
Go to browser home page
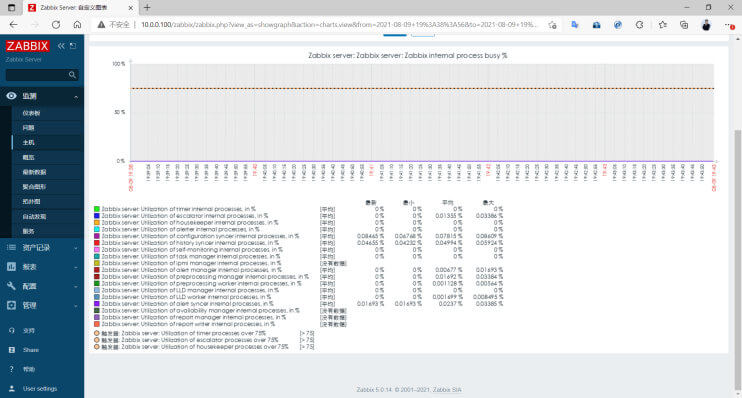[x=77, y=25]
